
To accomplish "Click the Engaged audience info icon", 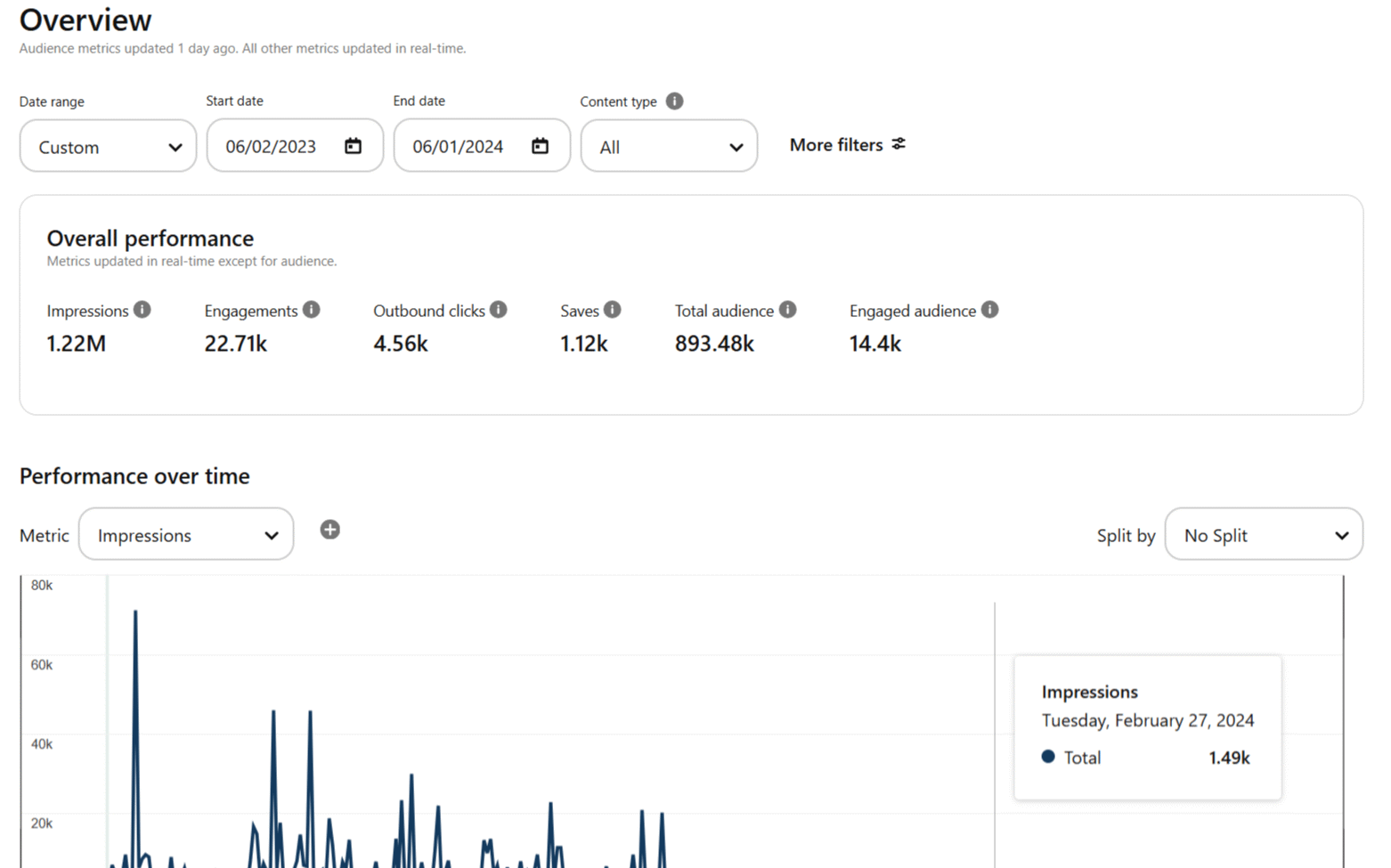I will tap(989, 310).
